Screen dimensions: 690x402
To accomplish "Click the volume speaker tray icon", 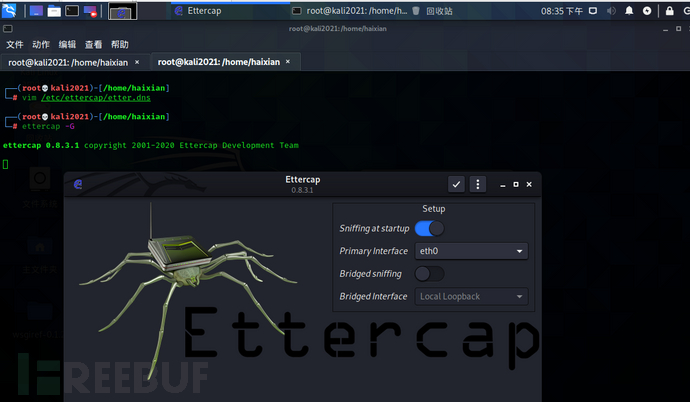I will pyautogui.click(x=611, y=11).
